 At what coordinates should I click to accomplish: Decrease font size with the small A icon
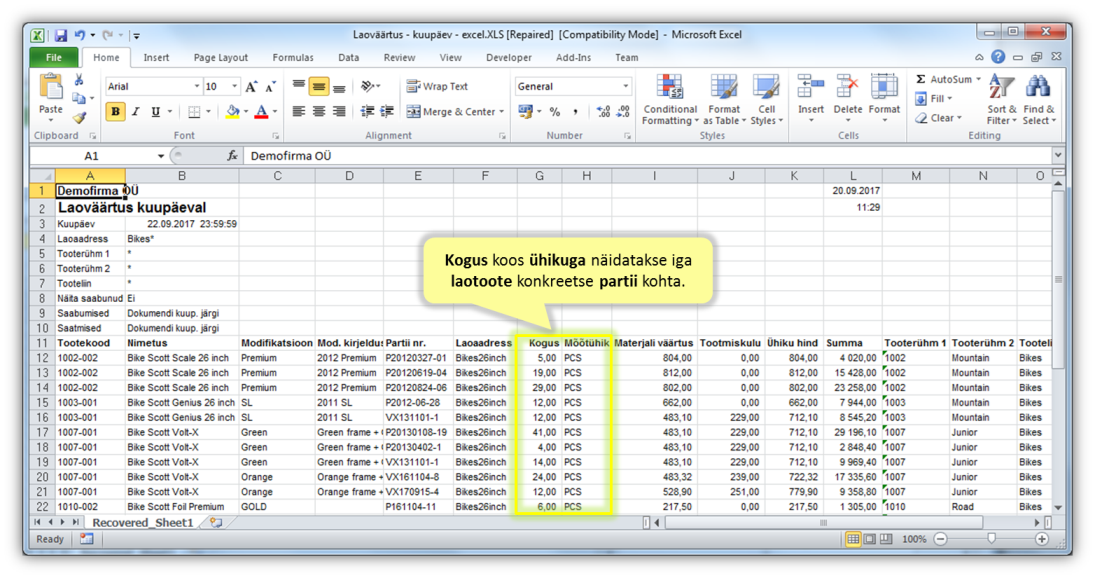270,87
